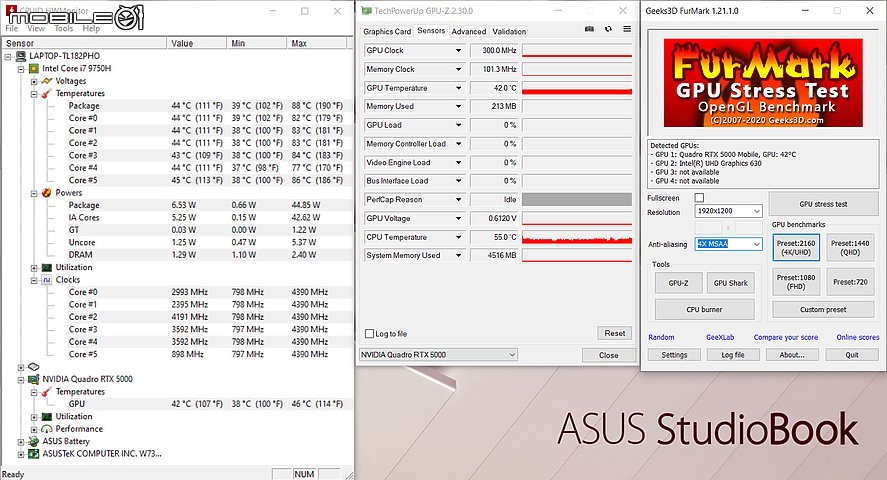Click the Intel Core i7 9750H chip icon

[33, 68]
